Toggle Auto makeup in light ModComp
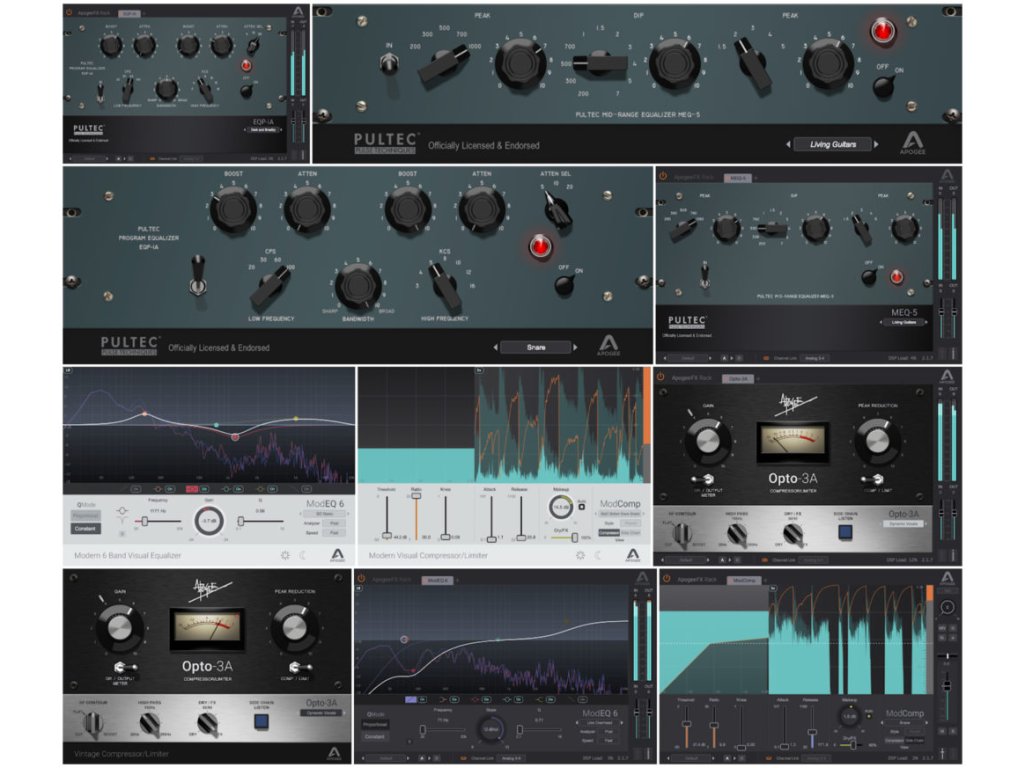The width and height of the screenshot is (1024, 768). pyautogui.click(x=581, y=507)
